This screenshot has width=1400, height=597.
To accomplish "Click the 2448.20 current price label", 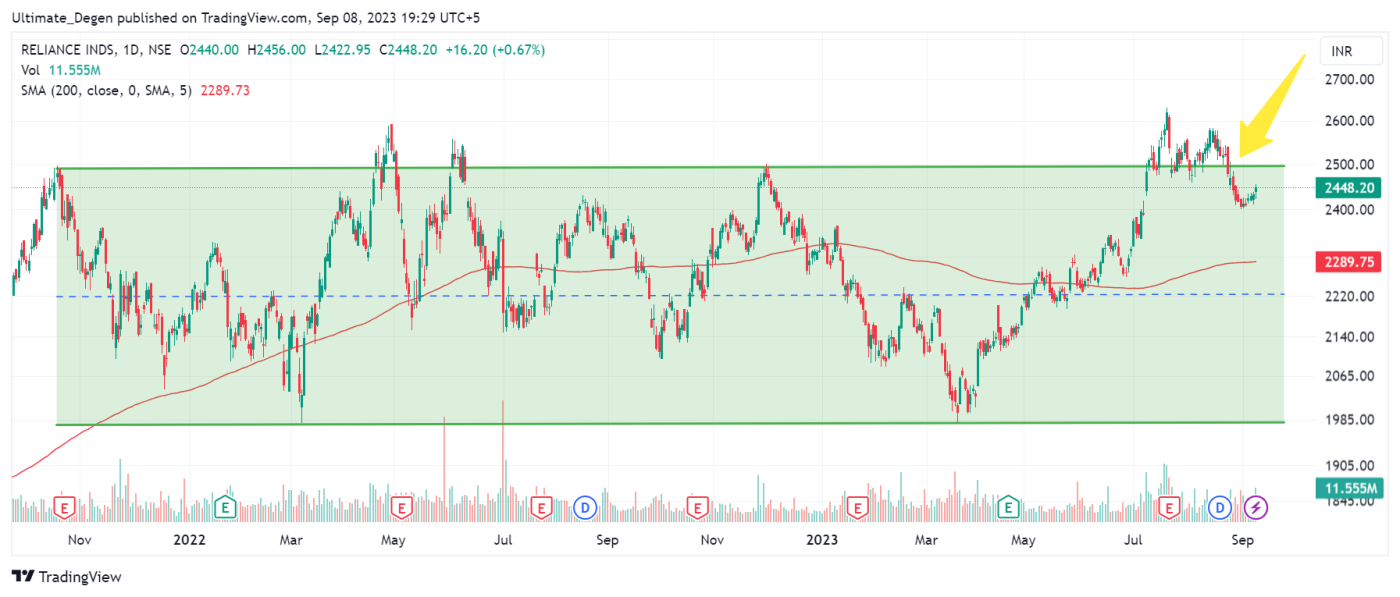I will pos(1349,187).
